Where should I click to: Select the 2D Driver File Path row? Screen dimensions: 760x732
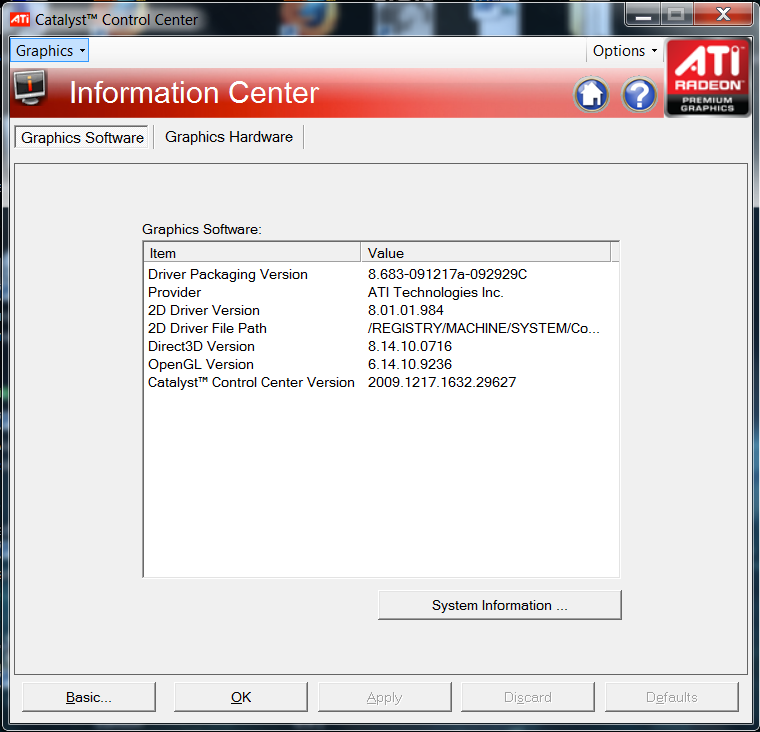pos(381,328)
